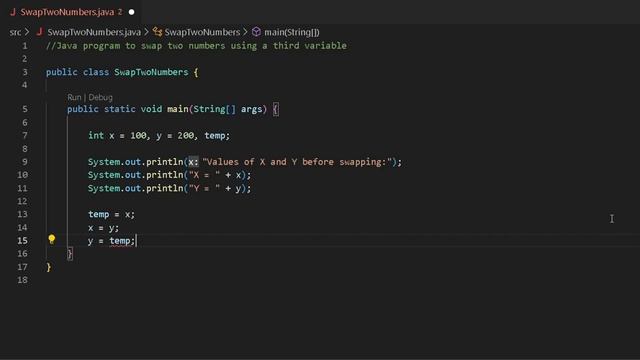Click System on line 11
Image resolution: width=640 pixels, height=360 pixels.
point(104,188)
